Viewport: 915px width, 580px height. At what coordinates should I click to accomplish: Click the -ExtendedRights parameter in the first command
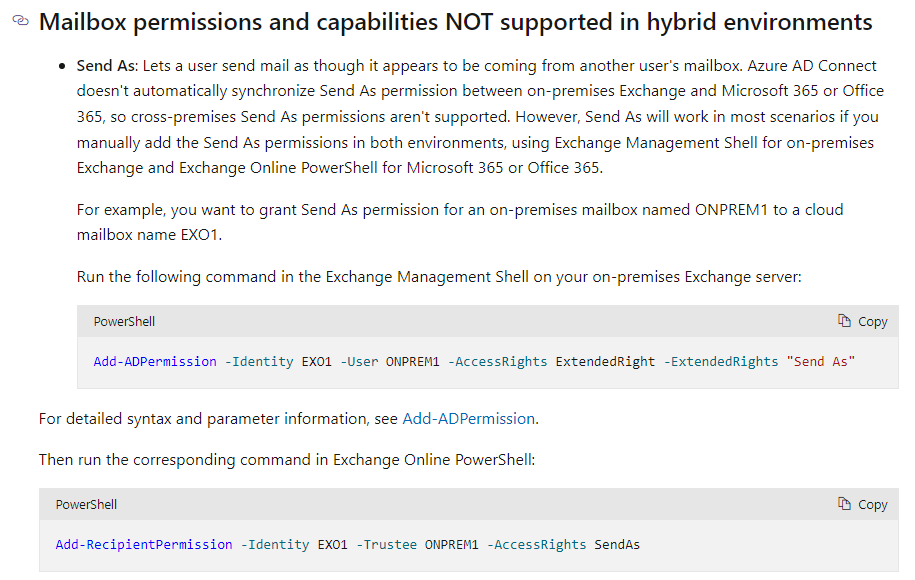click(x=721, y=362)
